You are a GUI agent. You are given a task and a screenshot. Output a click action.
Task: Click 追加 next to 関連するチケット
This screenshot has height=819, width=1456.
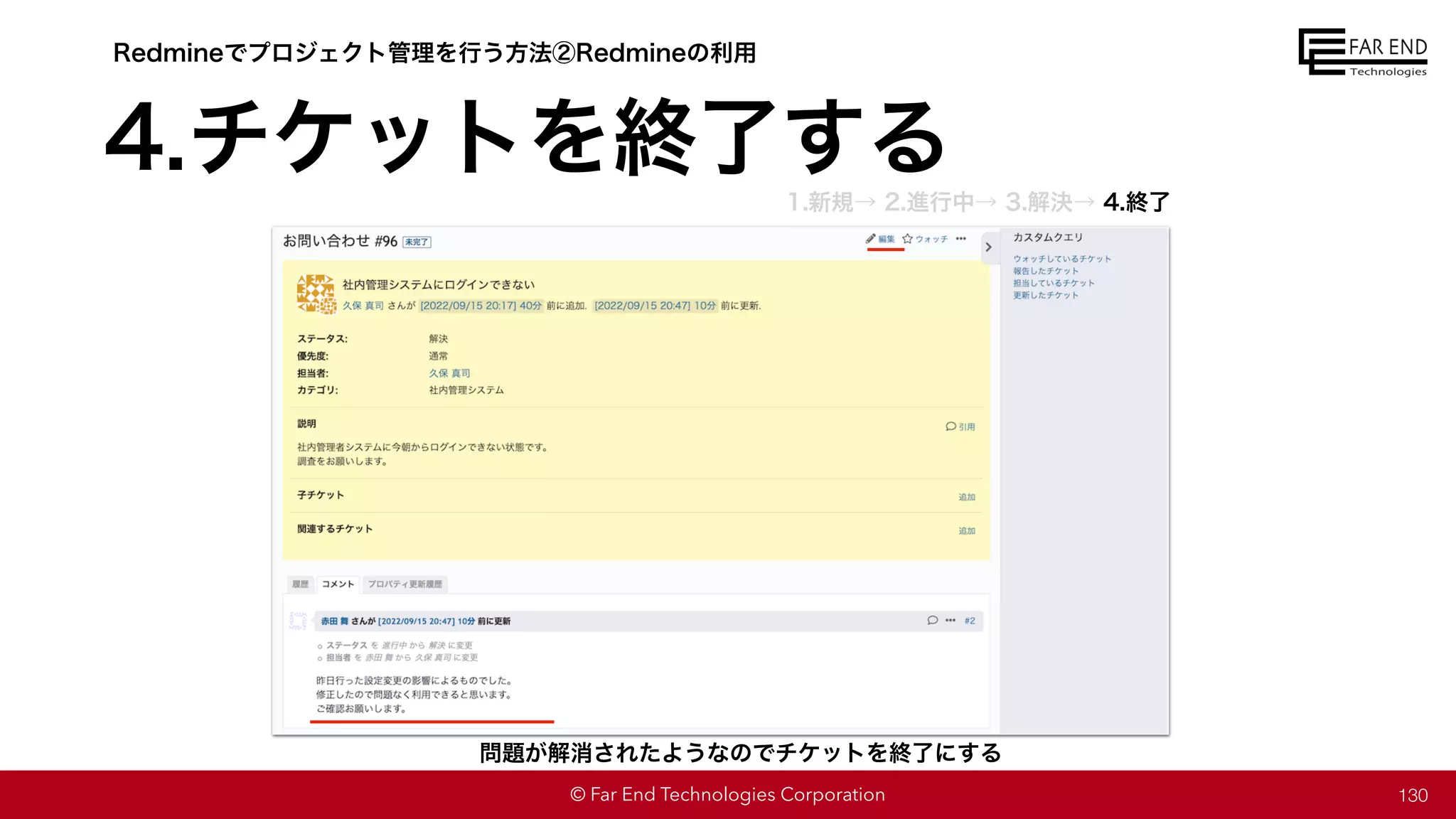point(967,531)
